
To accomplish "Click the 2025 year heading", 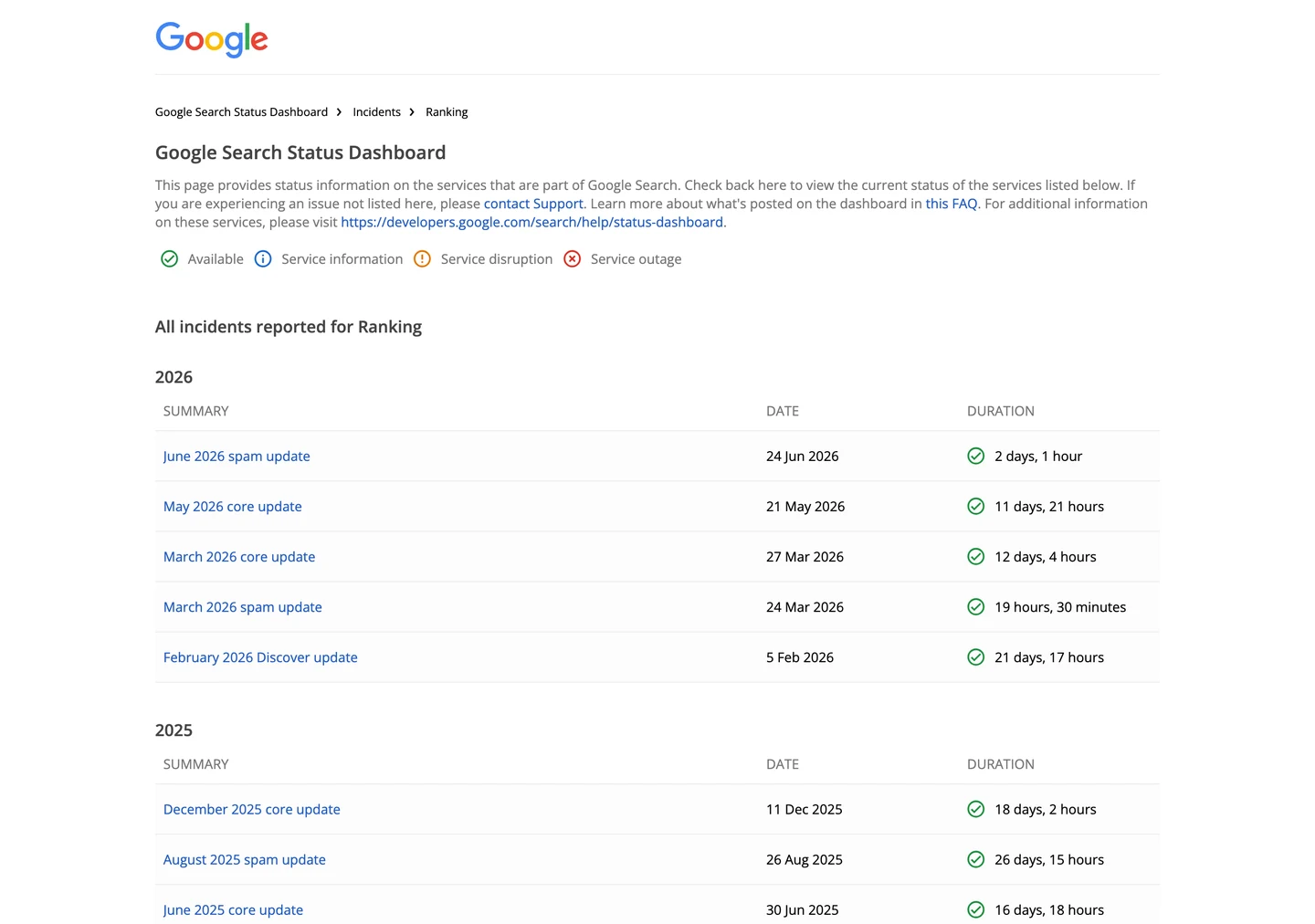I will pyautogui.click(x=174, y=730).
